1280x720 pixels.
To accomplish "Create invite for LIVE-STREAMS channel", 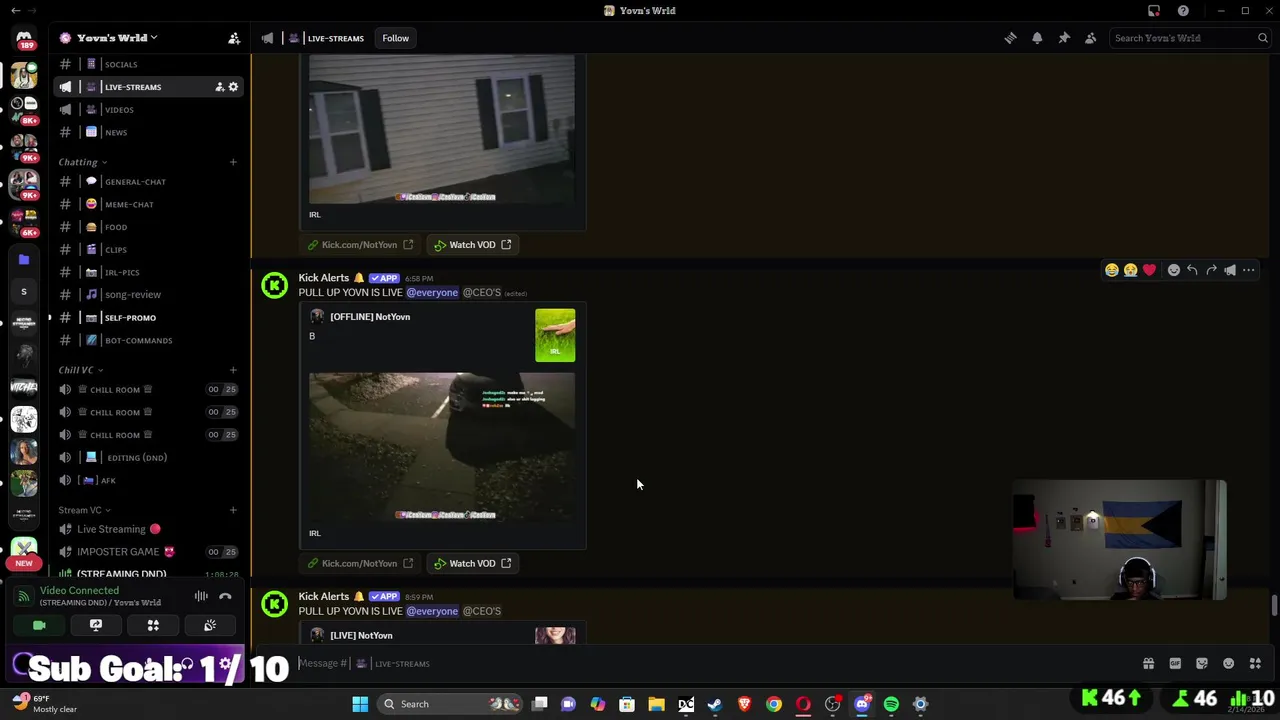I will pyautogui.click(x=219, y=87).
